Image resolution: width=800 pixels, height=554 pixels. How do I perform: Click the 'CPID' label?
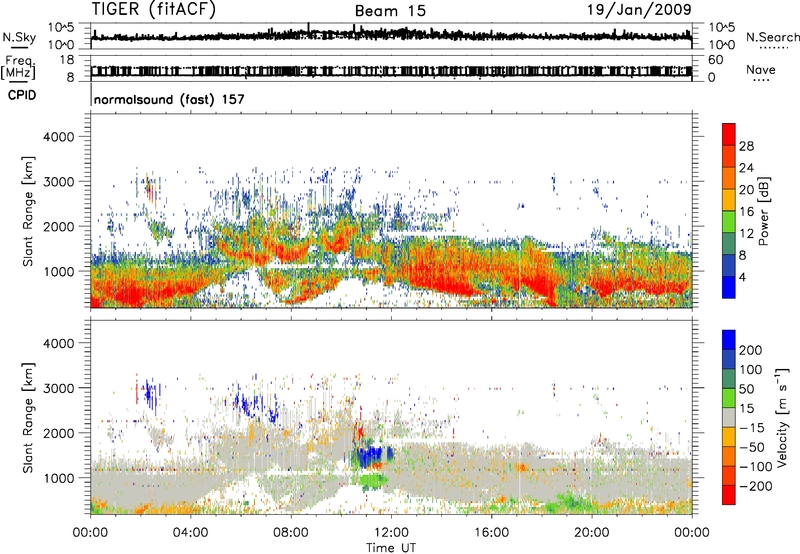[x=22, y=95]
